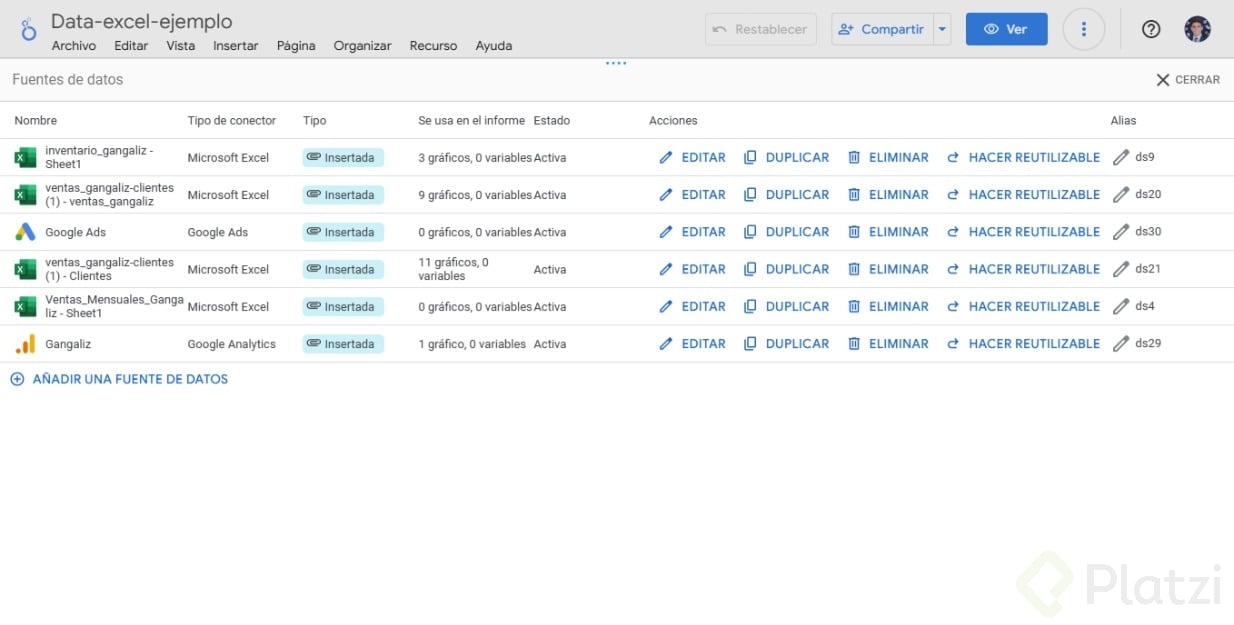Click the 'Google Analytics' connector type cell
The image size is (1234, 625).
point(232,344)
